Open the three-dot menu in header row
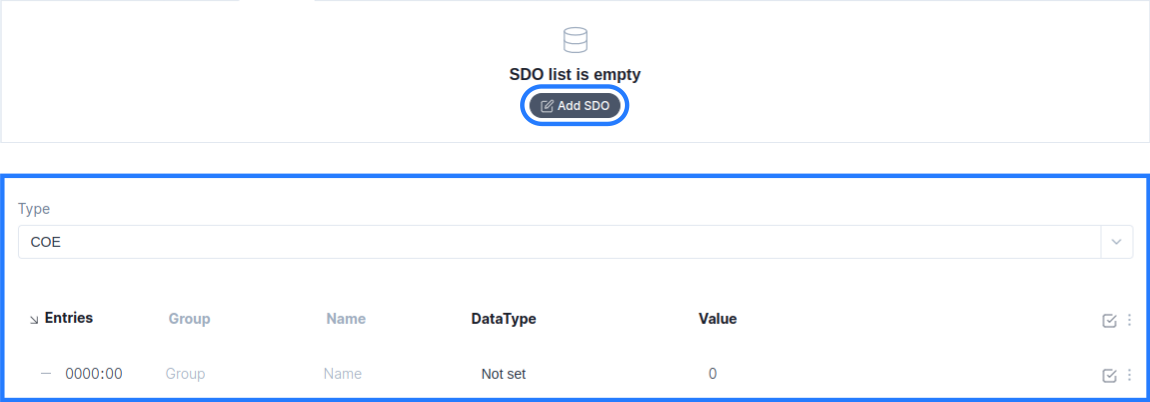Viewport: 1150px width, 402px height. [x=1129, y=320]
